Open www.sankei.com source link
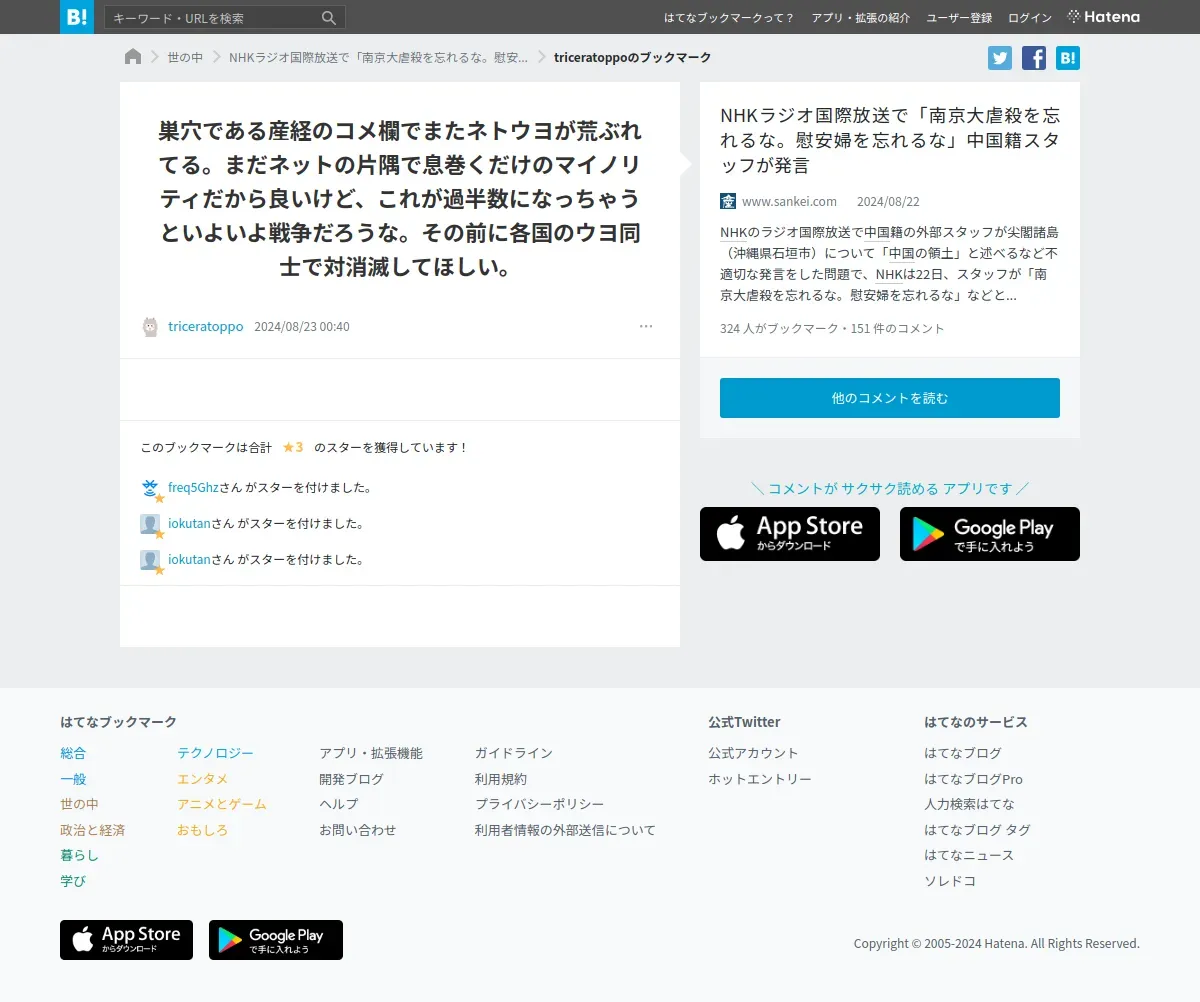Screen dimensions: 1200x1002 (789, 201)
